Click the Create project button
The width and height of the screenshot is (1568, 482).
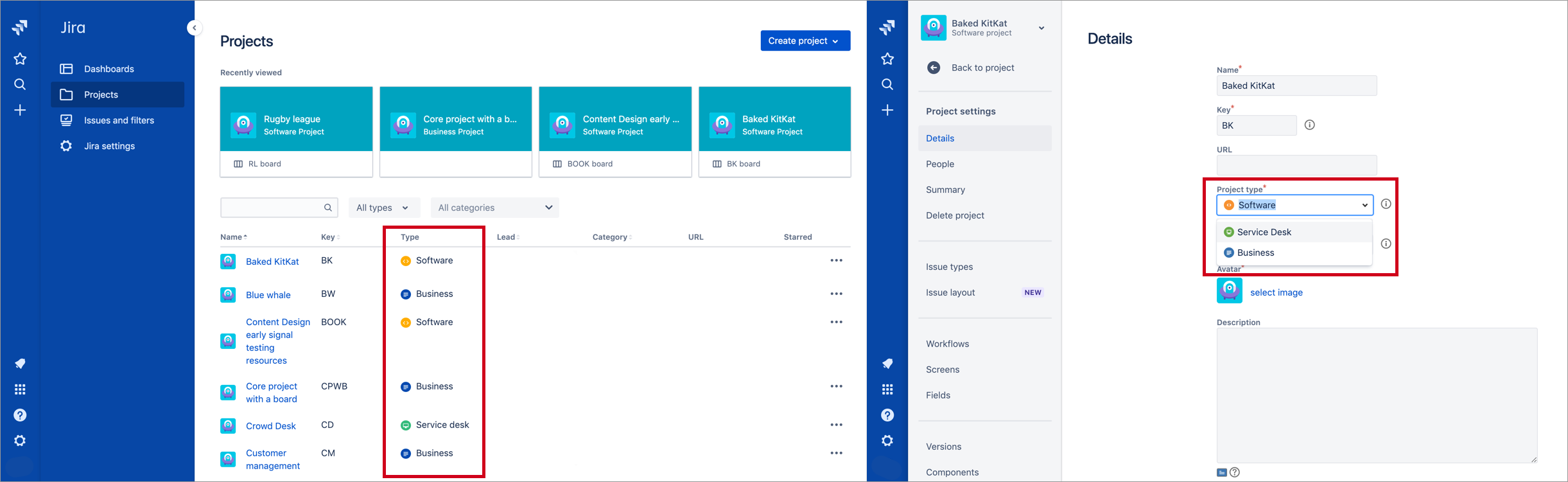coord(805,40)
